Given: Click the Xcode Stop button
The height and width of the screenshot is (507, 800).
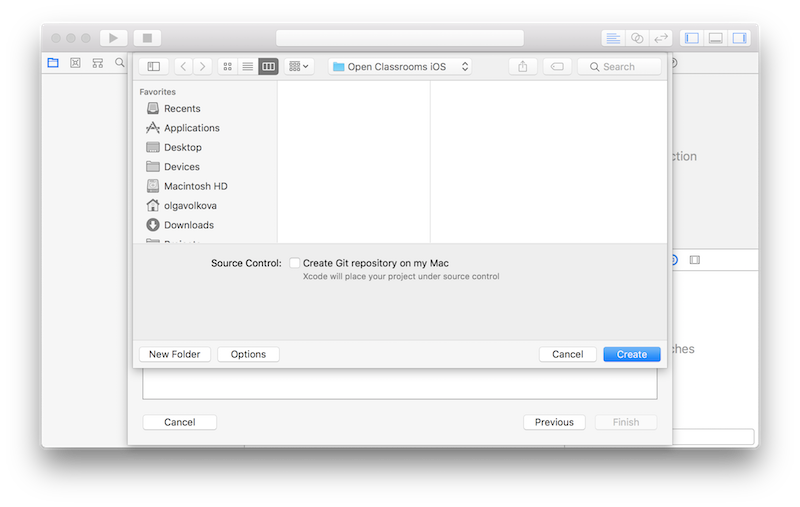Looking at the screenshot, I should click(x=147, y=38).
